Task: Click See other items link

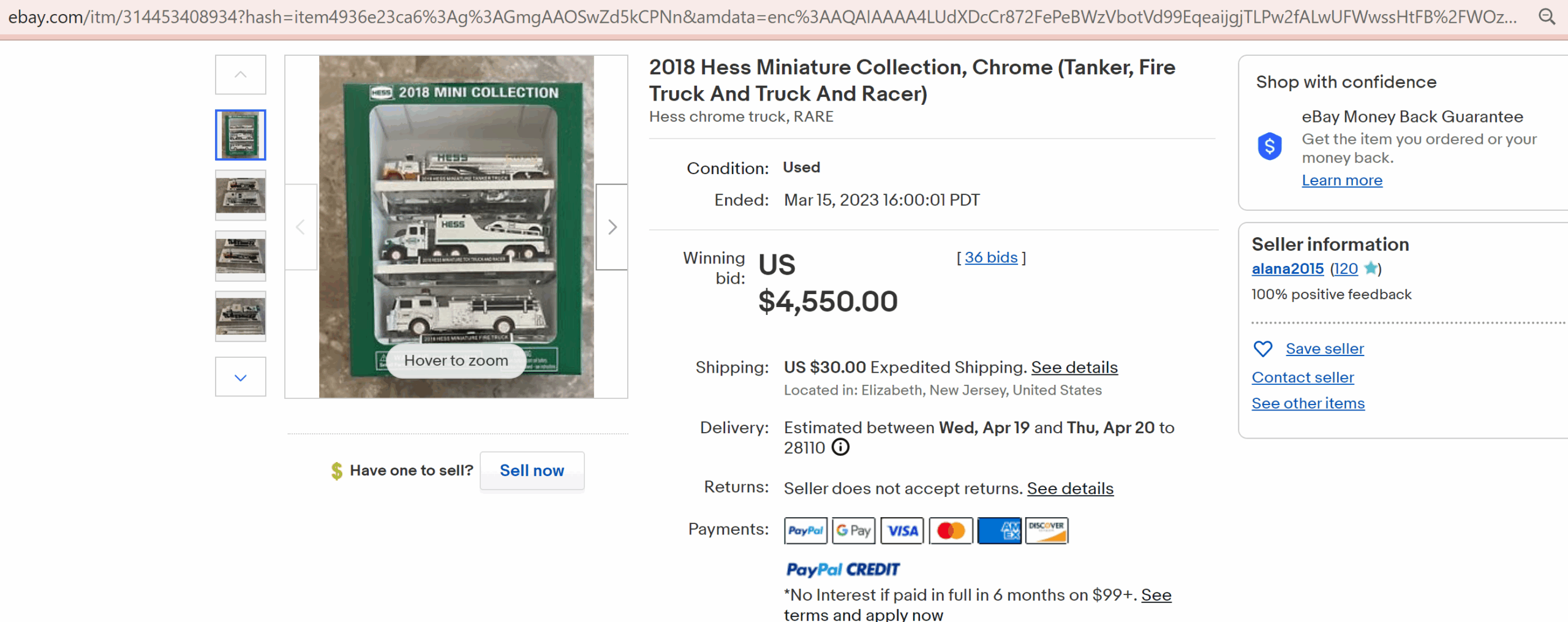Action: (1308, 403)
